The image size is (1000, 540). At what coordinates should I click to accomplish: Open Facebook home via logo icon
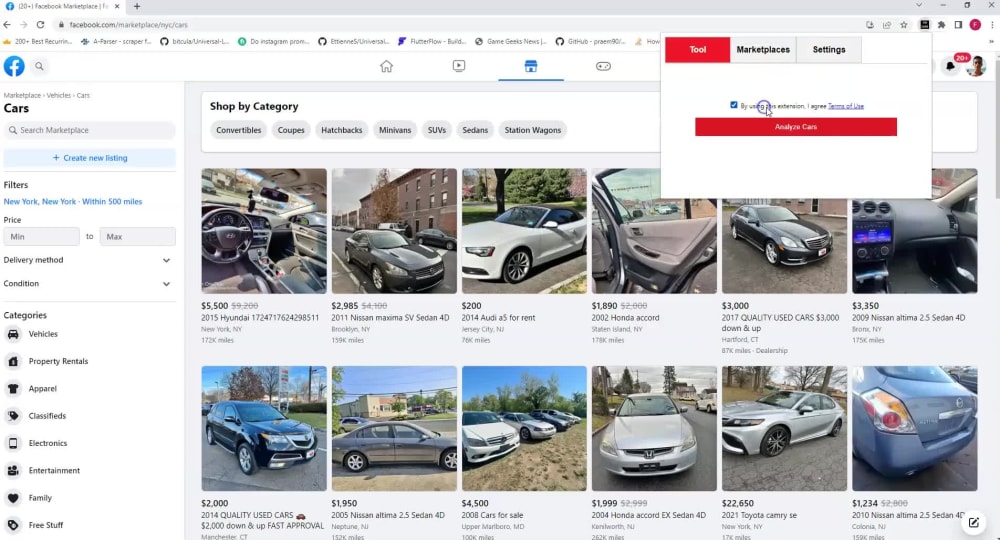[x=14, y=66]
